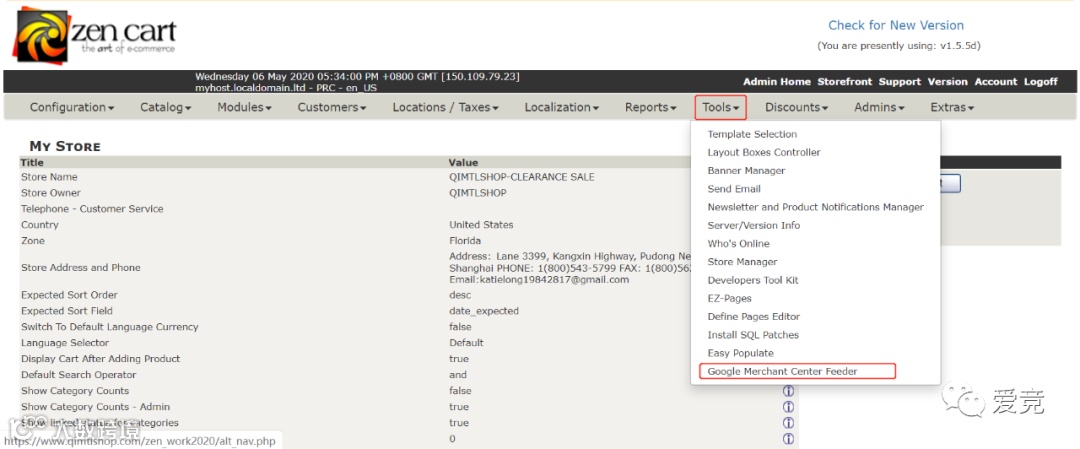Expand Locations / Taxes menu
Image resolution: width=1080 pixels, height=449 pixels.
tap(446, 107)
